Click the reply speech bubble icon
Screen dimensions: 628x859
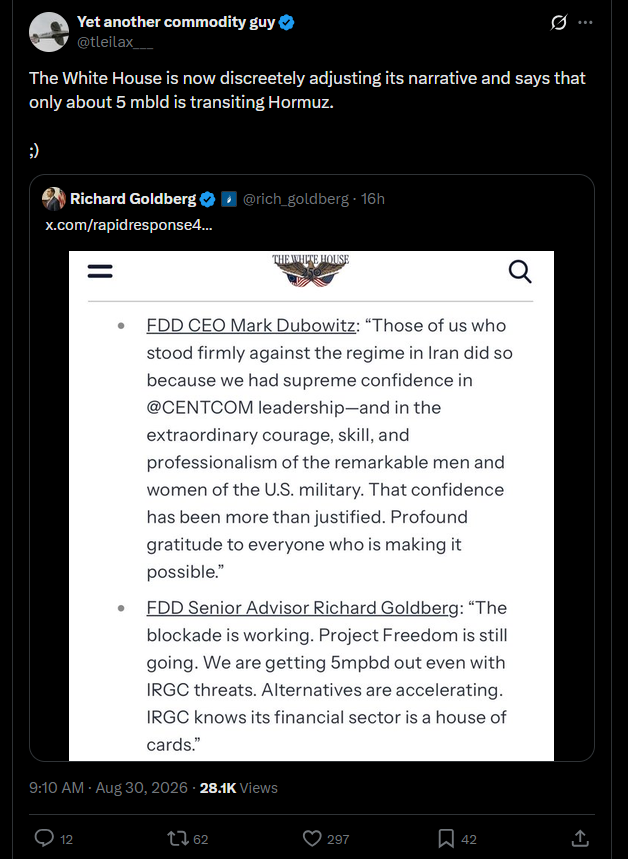[x=44, y=838]
